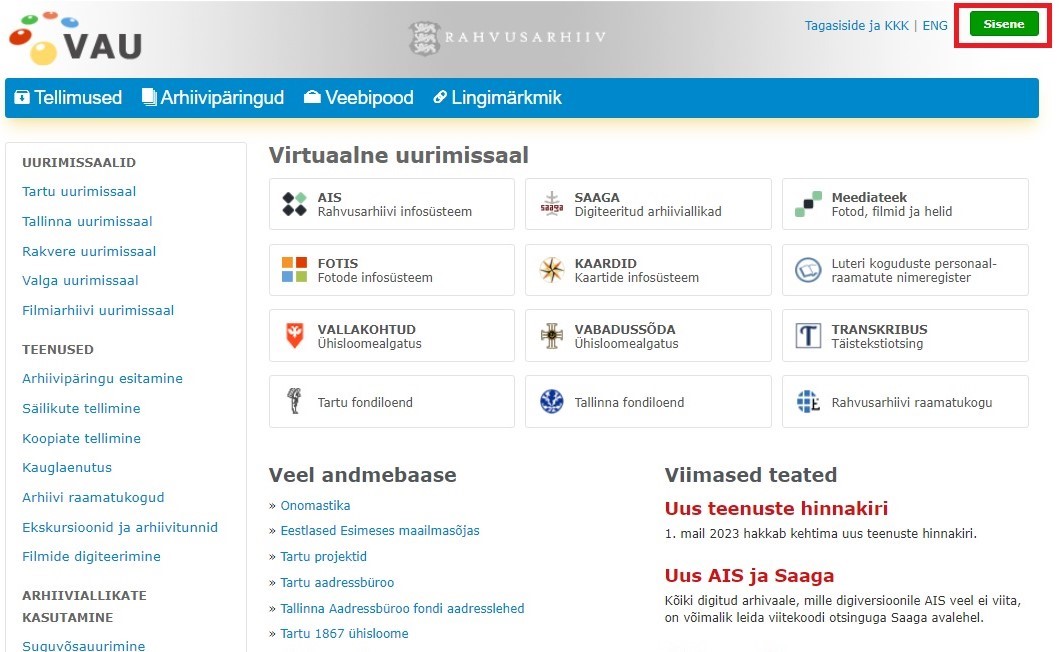Click Rahvusarhiivi raamatukogu icon
The height and width of the screenshot is (652, 1059).
(808, 402)
